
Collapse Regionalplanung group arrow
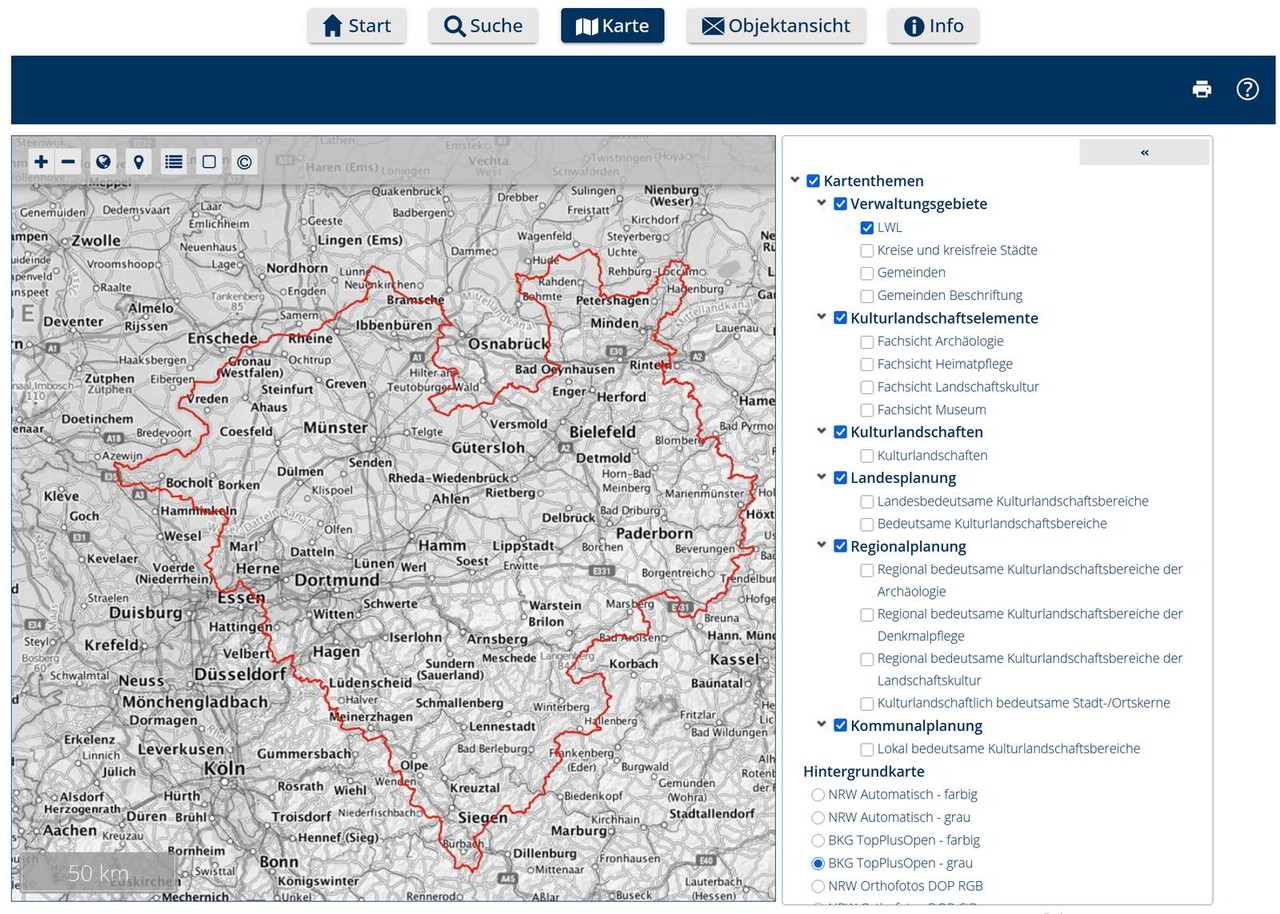[822, 545]
